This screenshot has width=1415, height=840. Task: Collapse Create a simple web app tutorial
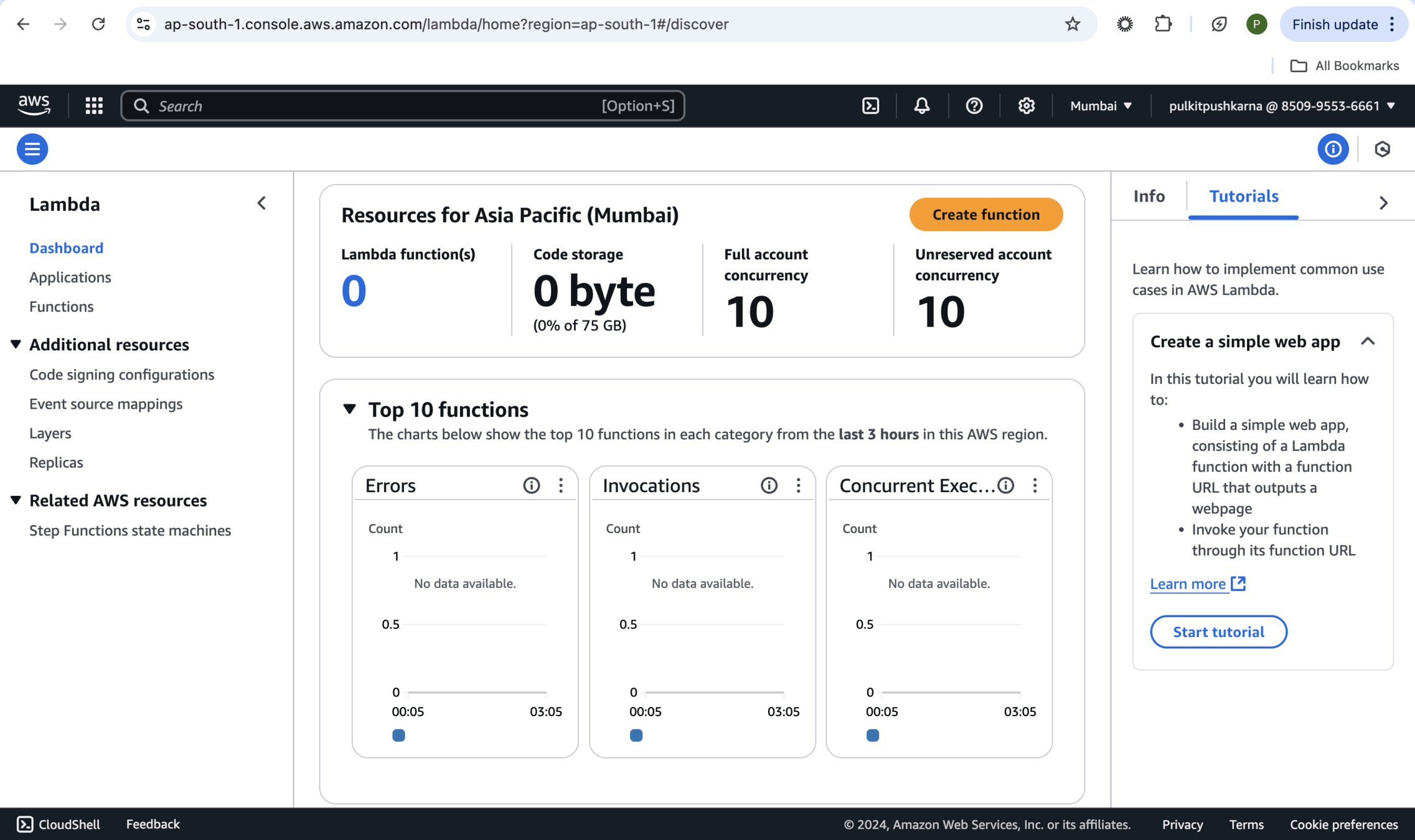click(1367, 341)
